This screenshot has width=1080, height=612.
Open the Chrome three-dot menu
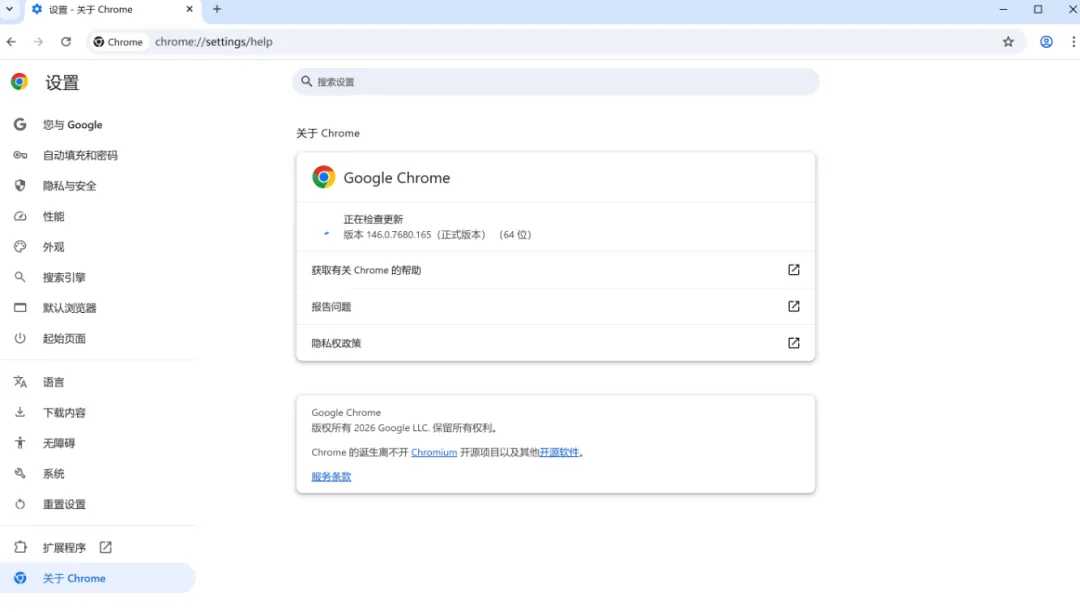[x=1073, y=42]
